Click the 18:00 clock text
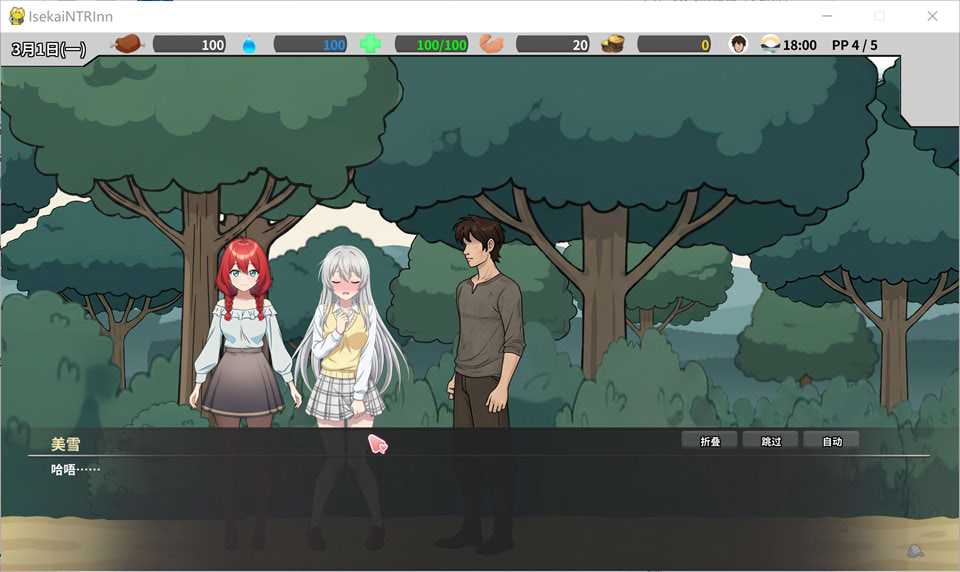This screenshot has width=960, height=572. [x=800, y=45]
